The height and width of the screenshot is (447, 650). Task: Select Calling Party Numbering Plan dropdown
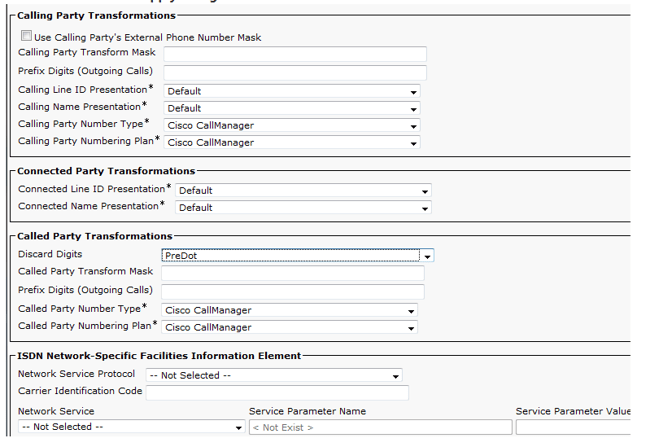point(292,142)
